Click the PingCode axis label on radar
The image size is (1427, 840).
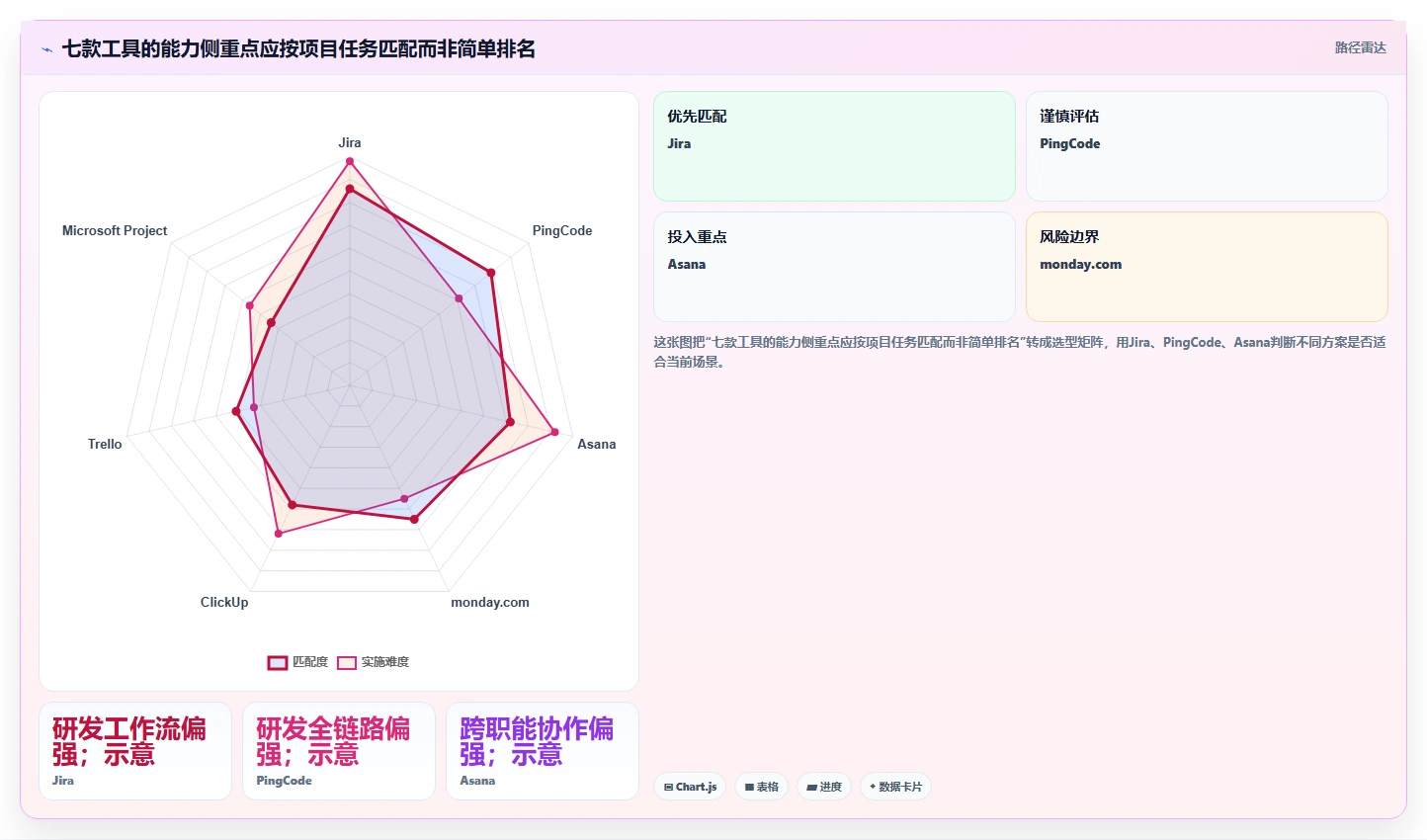(x=562, y=230)
